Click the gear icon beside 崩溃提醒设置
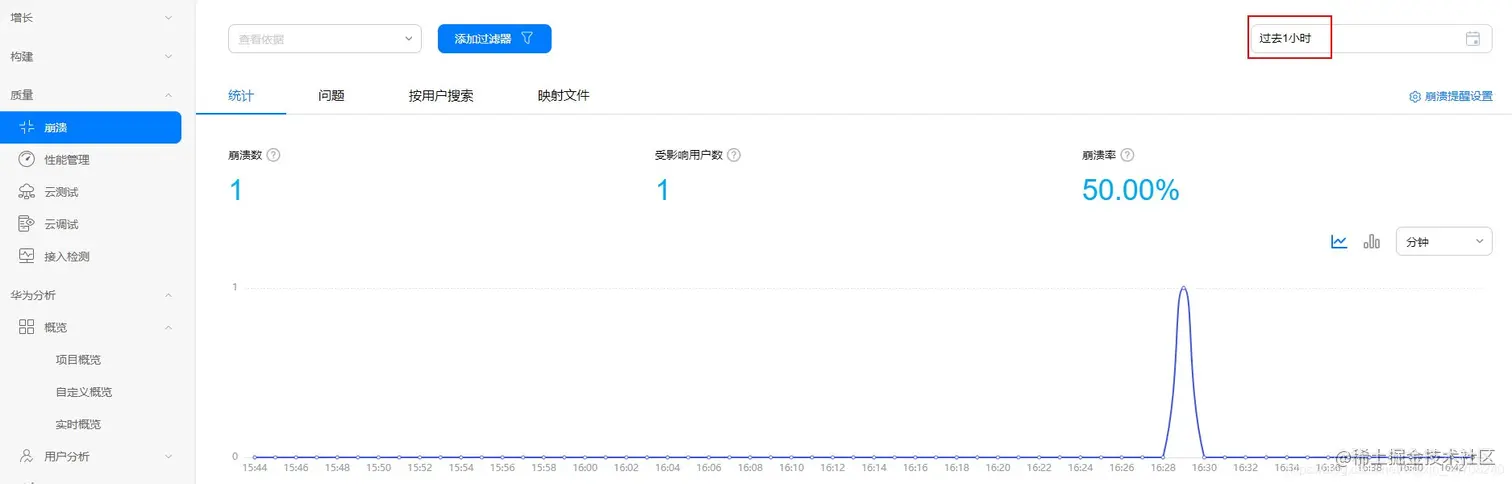This screenshot has width=1512, height=484. [1415, 97]
